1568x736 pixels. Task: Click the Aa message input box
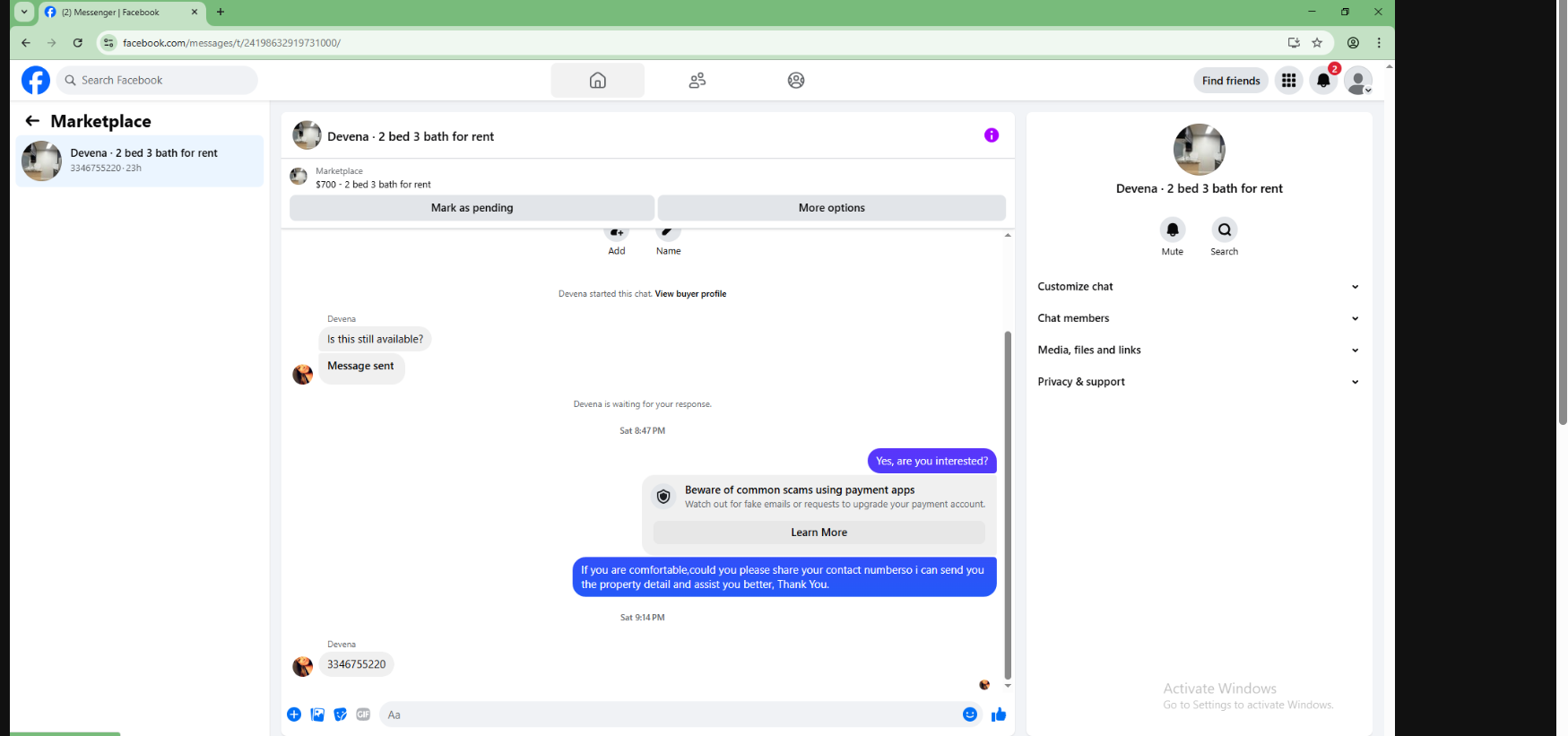(x=671, y=714)
